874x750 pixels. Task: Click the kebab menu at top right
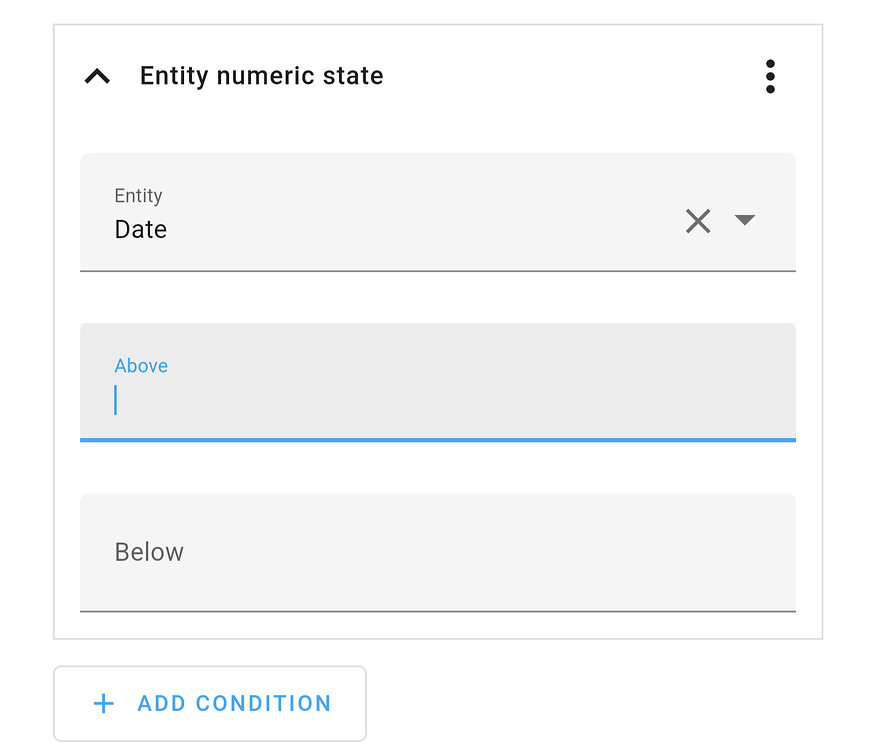click(x=770, y=76)
